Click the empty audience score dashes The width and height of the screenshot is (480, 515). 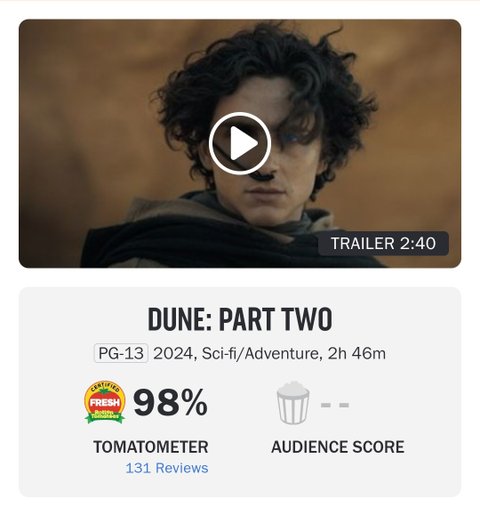tap(335, 405)
